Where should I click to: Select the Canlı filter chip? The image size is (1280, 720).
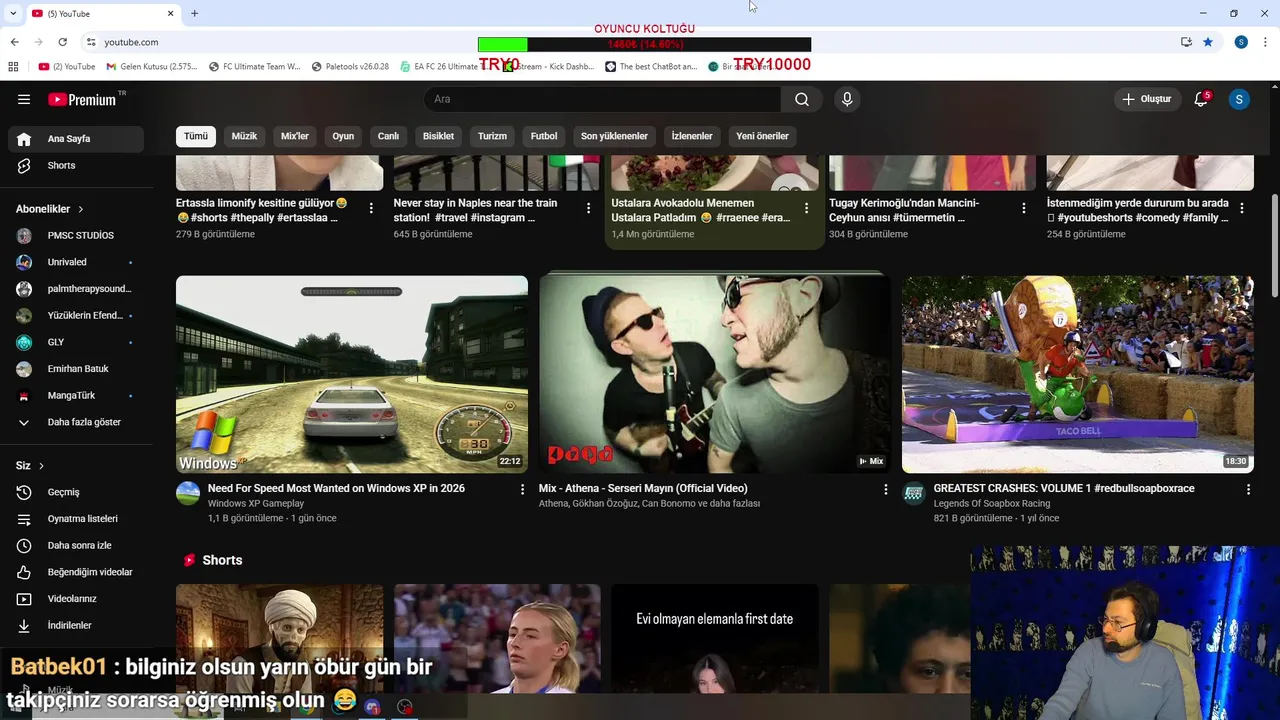388,136
